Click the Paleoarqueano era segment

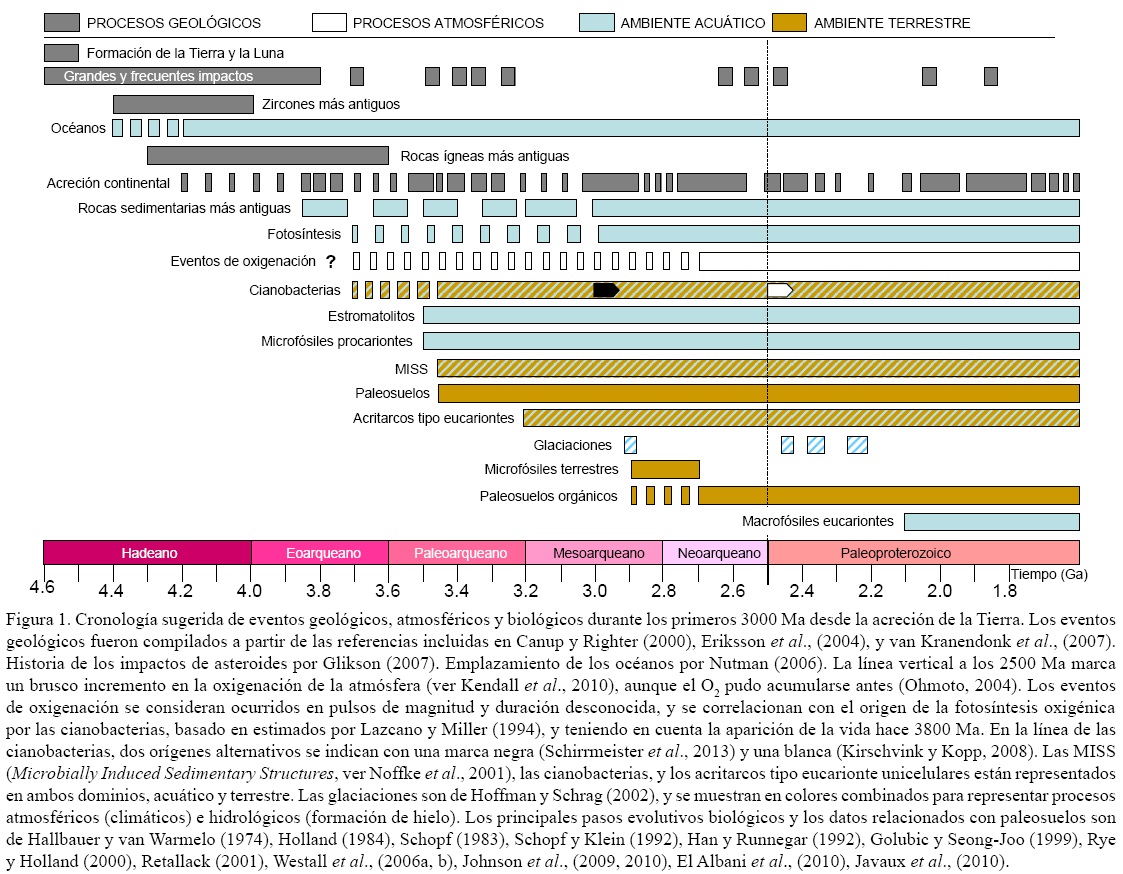tap(456, 553)
